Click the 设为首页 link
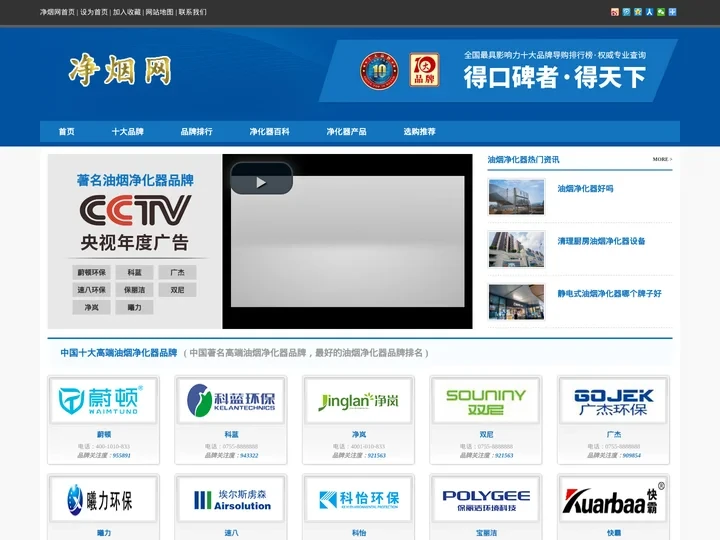The width and height of the screenshot is (720, 540). click(94, 12)
